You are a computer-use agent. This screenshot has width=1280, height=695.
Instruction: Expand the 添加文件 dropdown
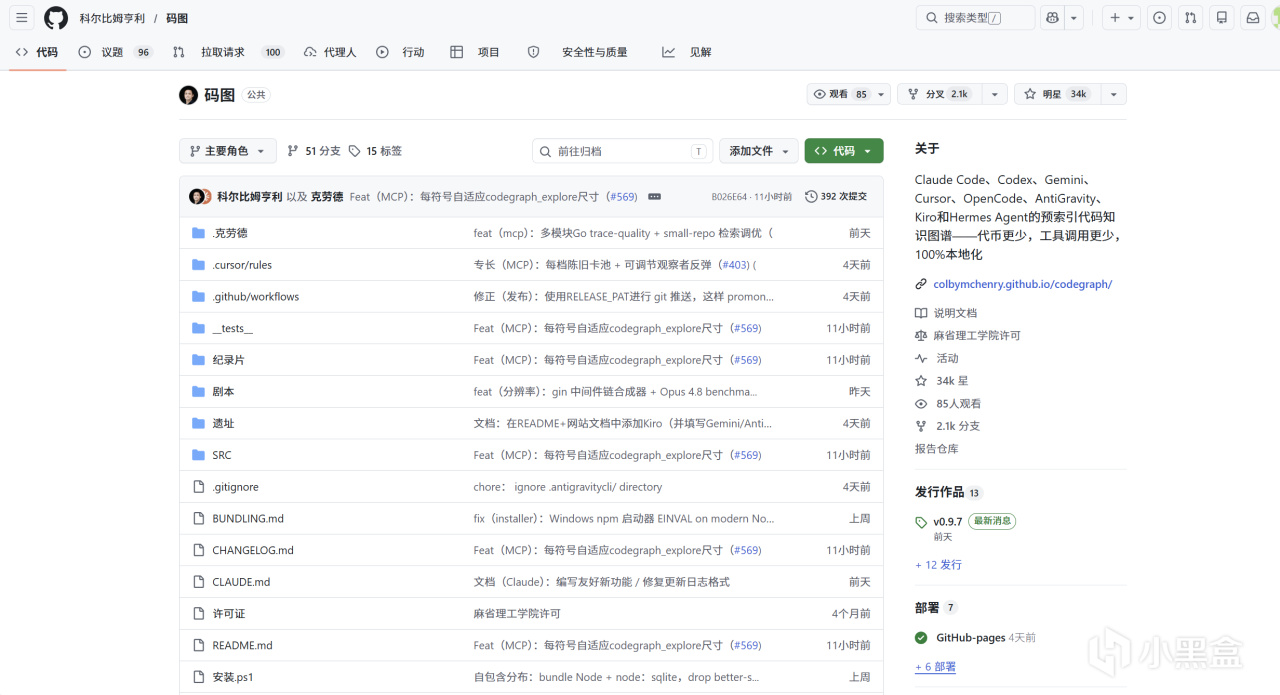[759, 151]
